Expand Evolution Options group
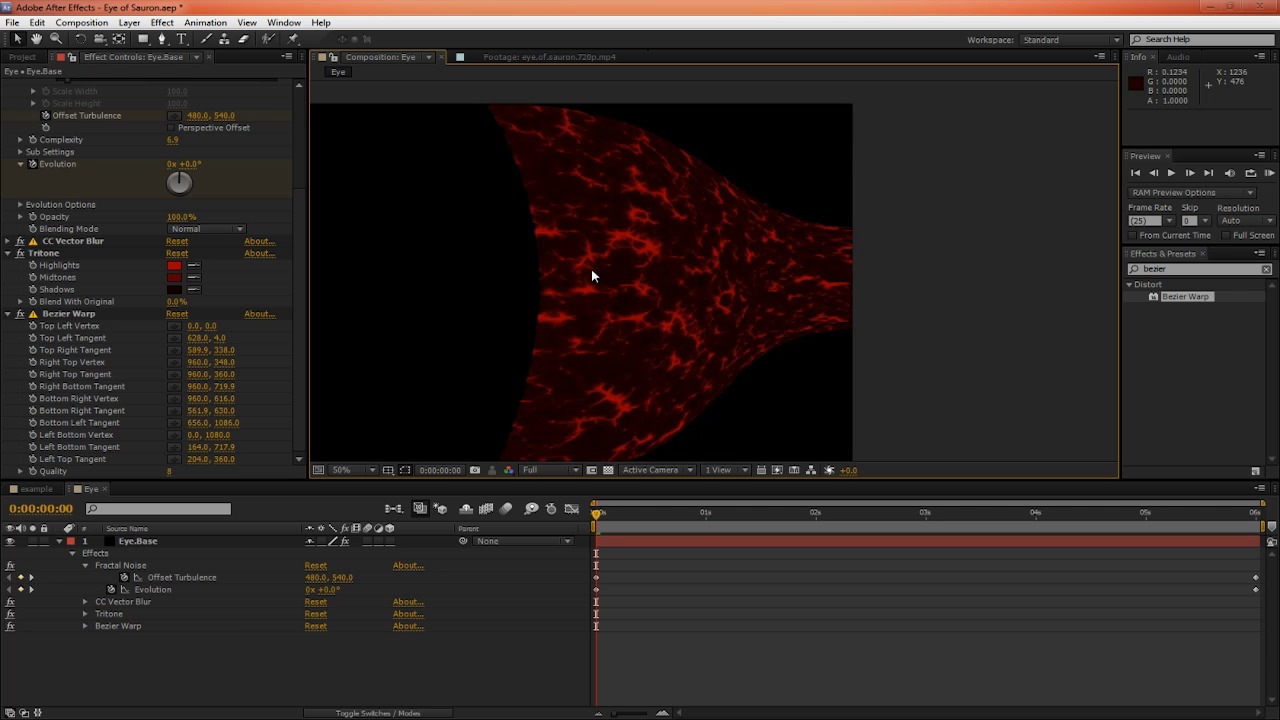 20,204
